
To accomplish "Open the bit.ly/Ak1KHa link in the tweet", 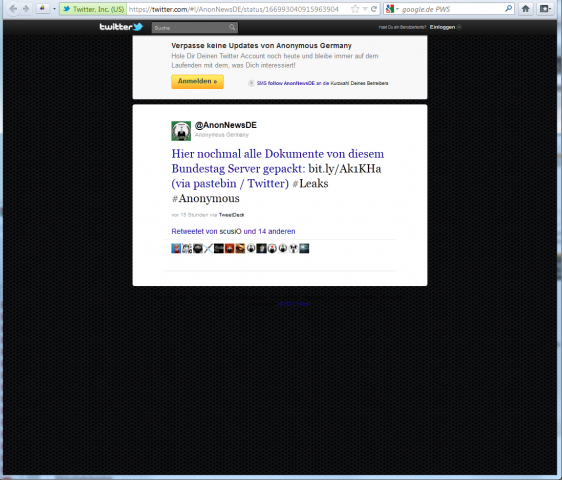I will pos(345,168).
